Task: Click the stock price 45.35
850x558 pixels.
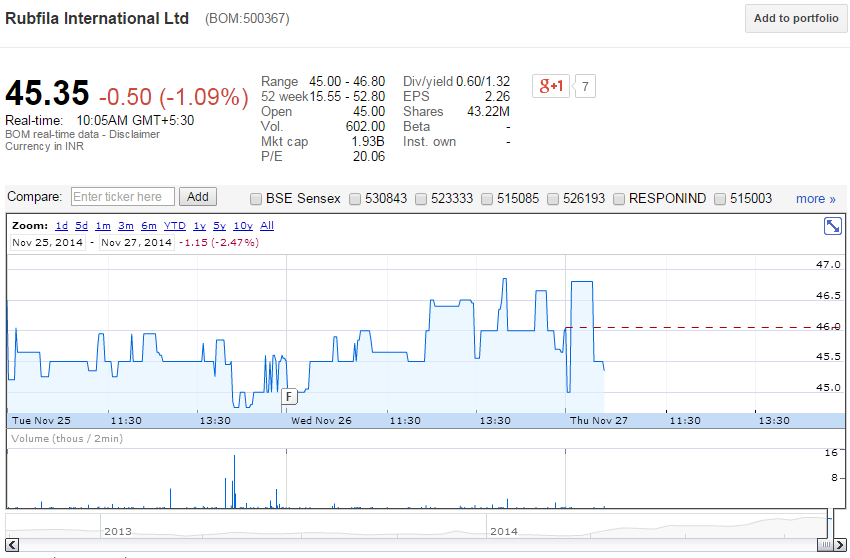Action: tap(47, 93)
